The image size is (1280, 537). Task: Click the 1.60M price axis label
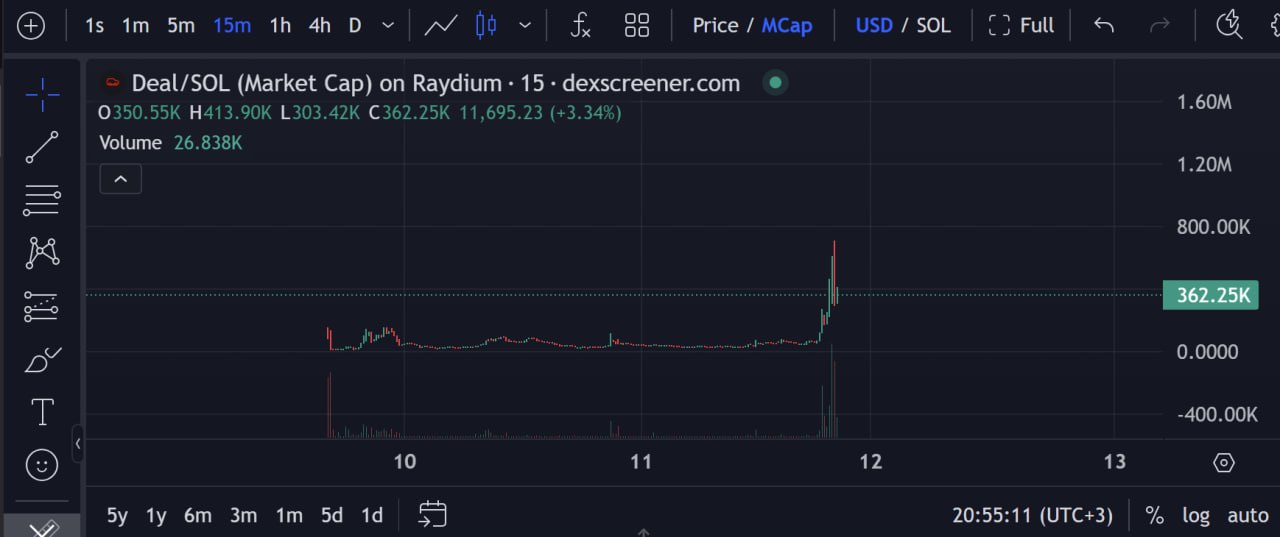tap(1205, 101)
